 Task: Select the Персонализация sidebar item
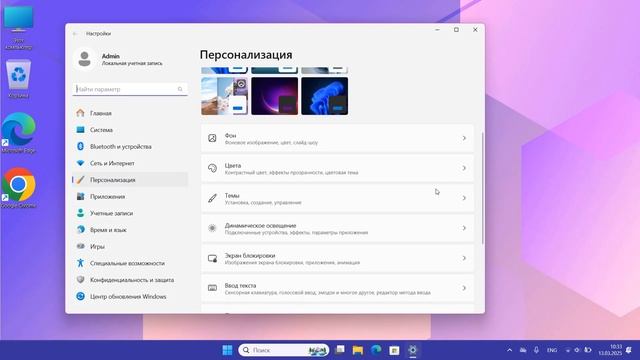tap(130, 180)
